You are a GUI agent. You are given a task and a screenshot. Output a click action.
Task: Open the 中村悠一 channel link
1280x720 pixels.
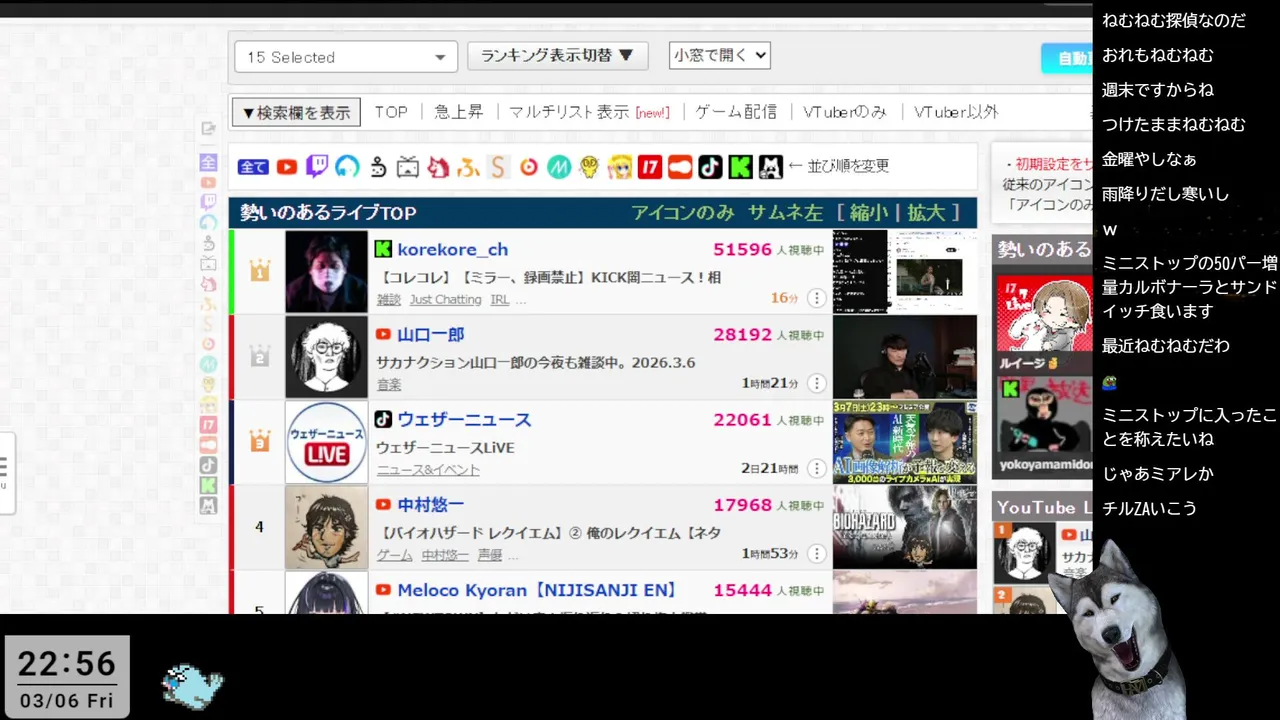click(431, 505)
